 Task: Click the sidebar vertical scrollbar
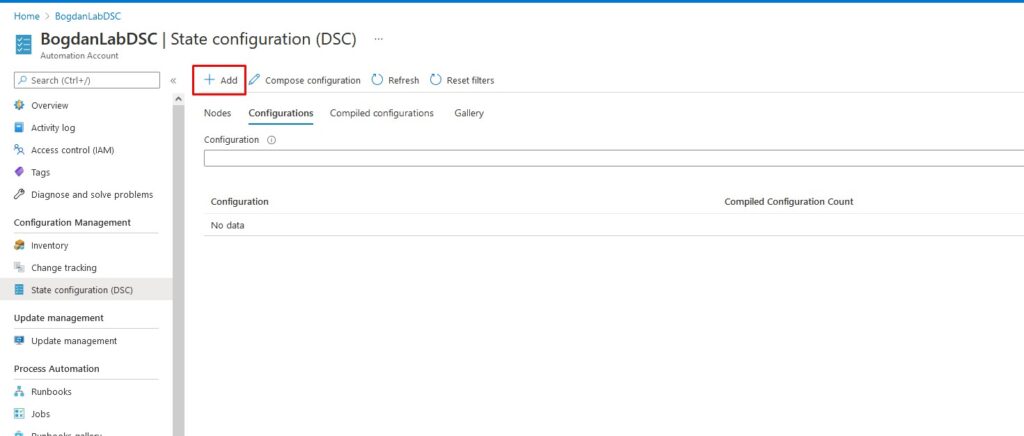click(178, 268)
